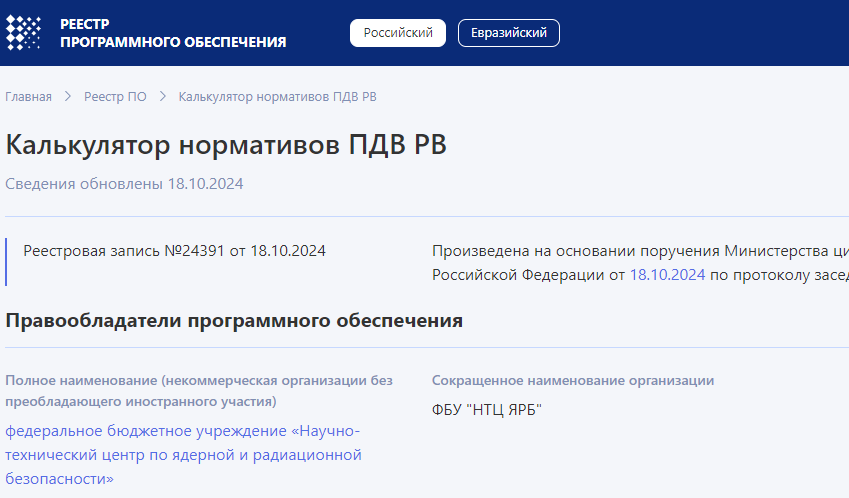Click 'Реестровая запись №24391' entry text
The image size is (849, 498).
(174, 251)
